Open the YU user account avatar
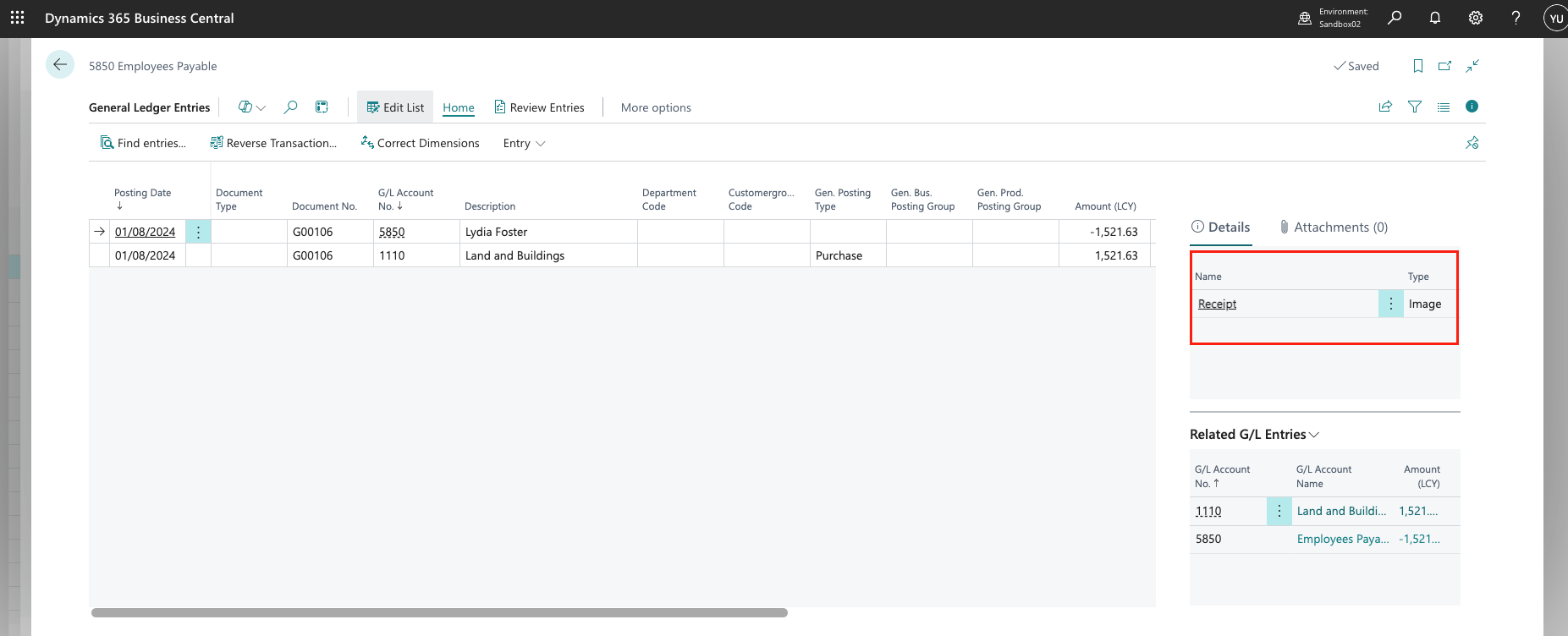Screen dimensions: 1568x636 coord(1555,18)
